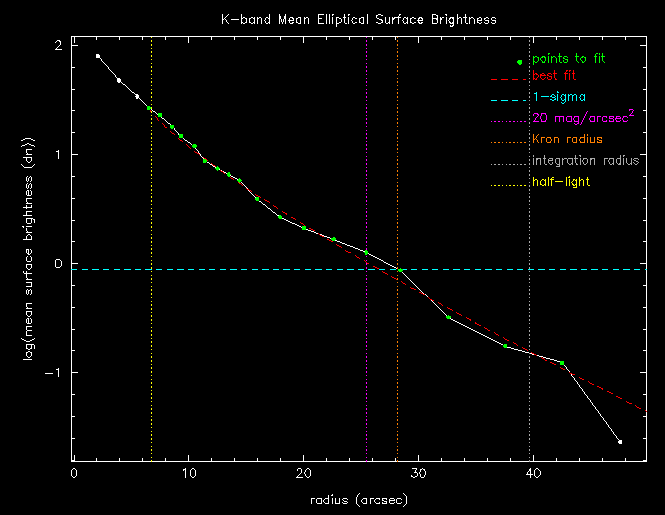665x515 pixels.
Task: Click the first white data point at top left
Action: [98, 56]
